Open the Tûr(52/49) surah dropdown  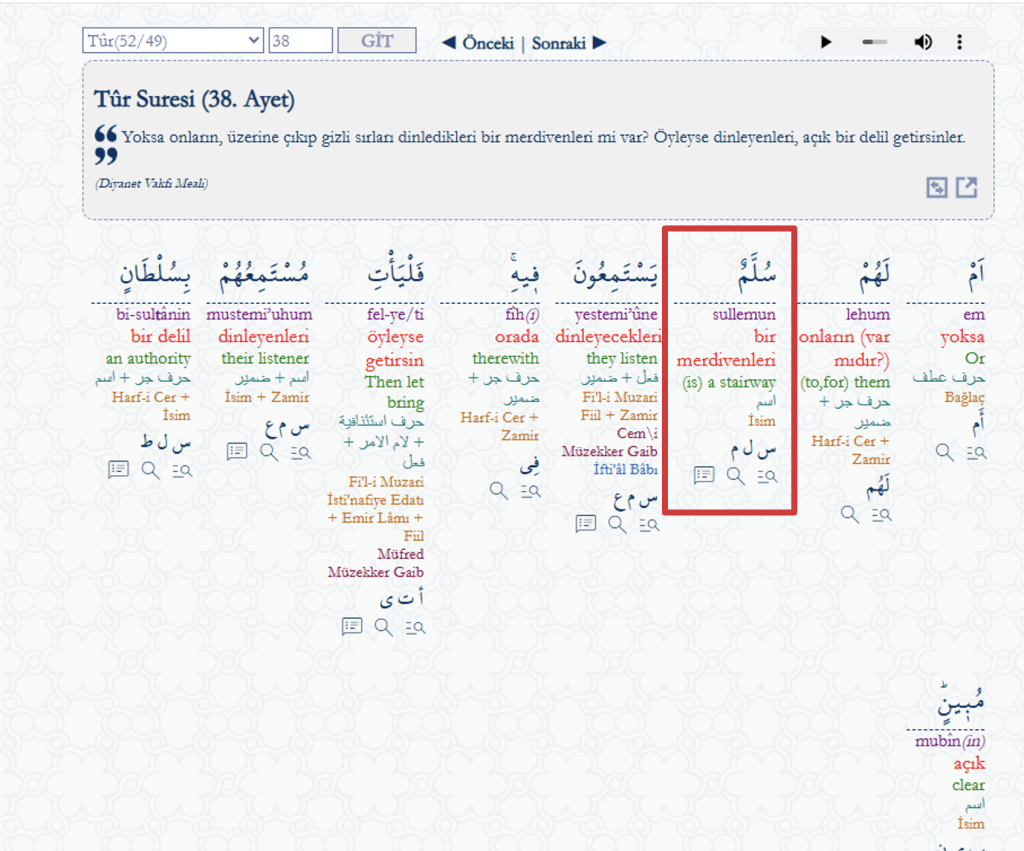click(173, 41)
